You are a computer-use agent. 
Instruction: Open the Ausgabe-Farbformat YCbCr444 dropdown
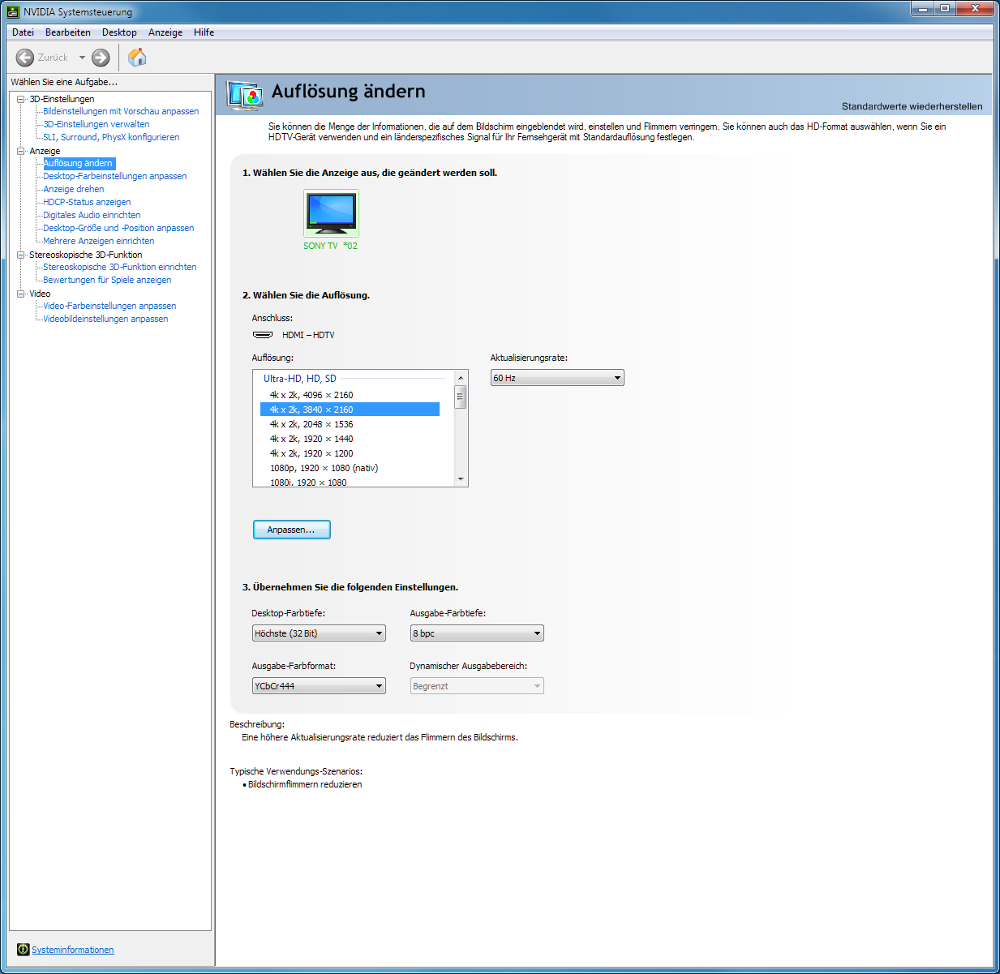coord(318,686)
